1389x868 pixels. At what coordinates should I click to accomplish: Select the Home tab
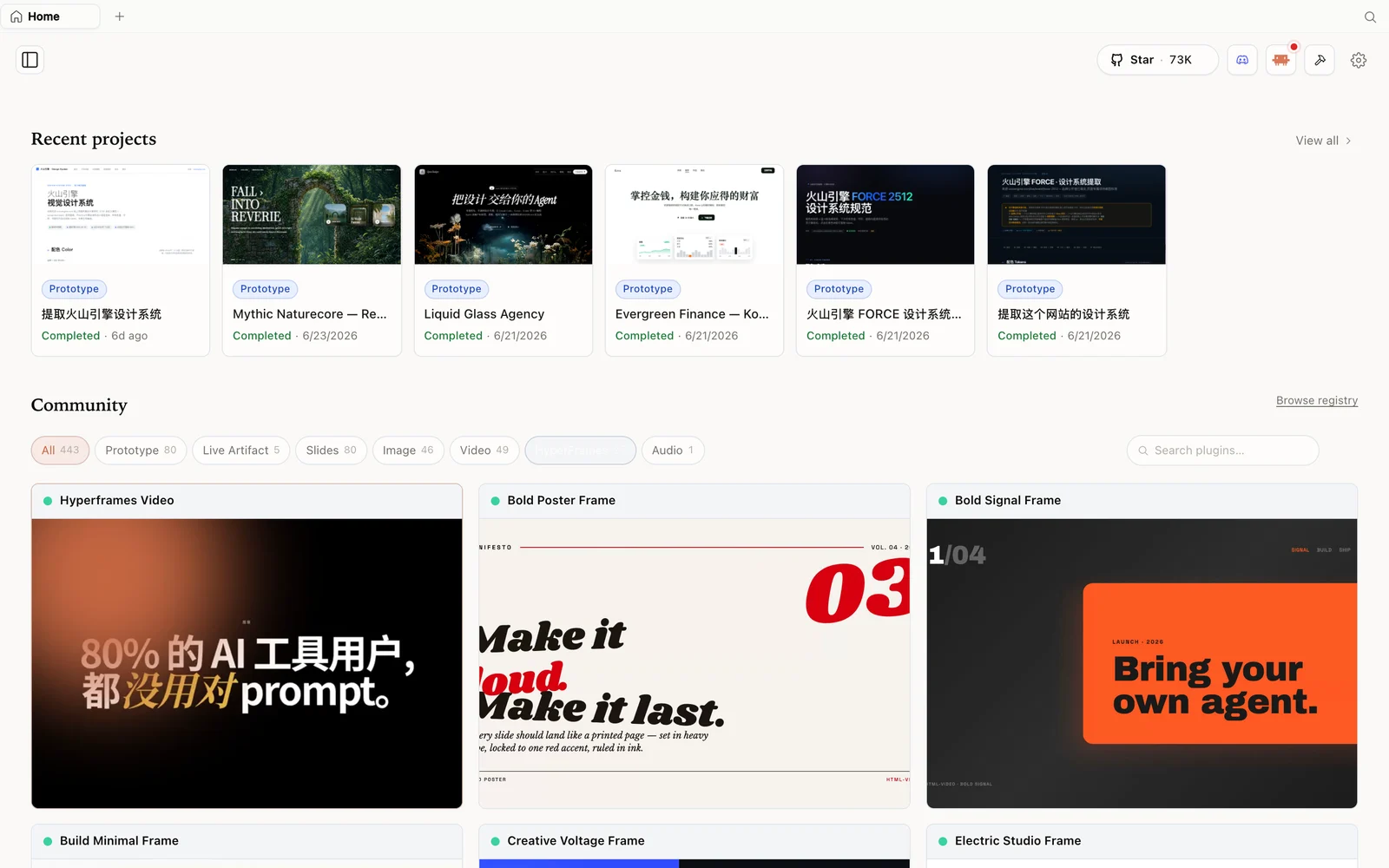tap(50, 16)
